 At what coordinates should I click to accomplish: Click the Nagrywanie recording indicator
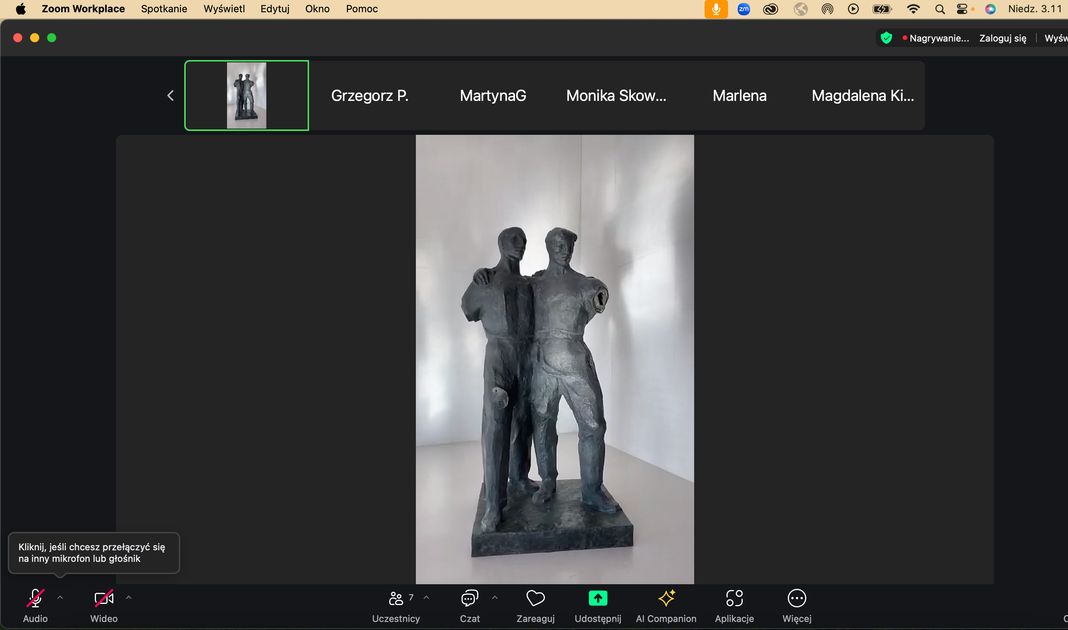[936, 38]
